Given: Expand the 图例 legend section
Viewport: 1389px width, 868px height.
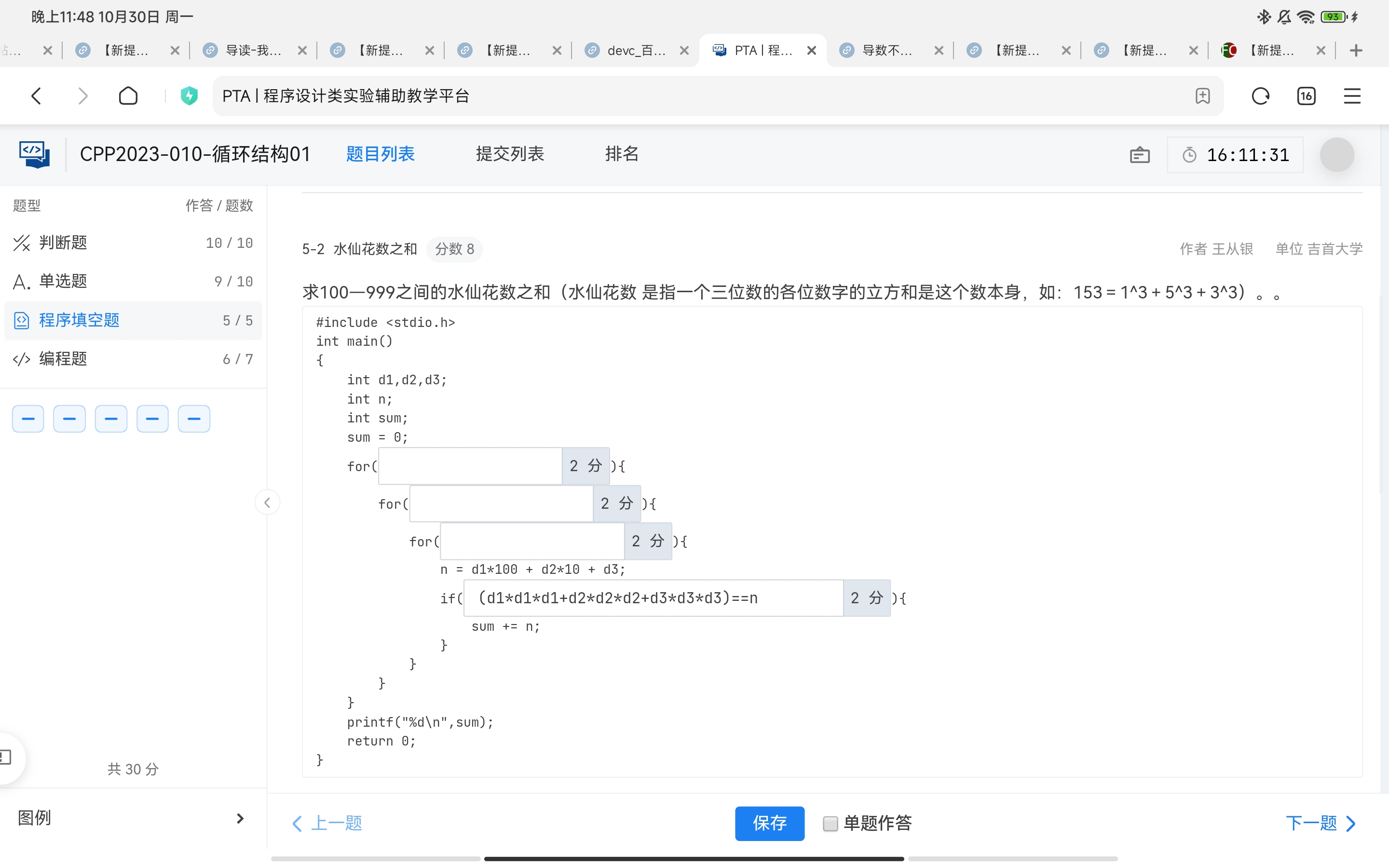Looking at the screenshot, I should click(x=133, y=818).
